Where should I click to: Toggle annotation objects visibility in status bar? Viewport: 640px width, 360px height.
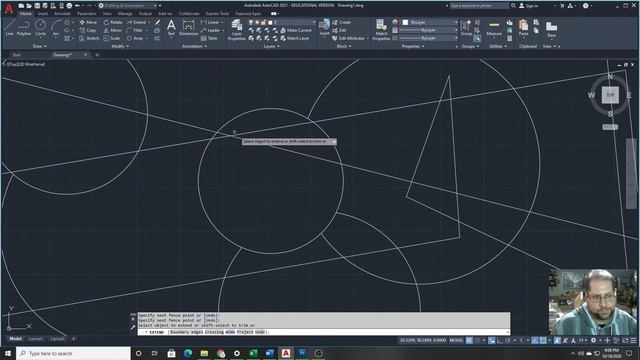[x=557, y=340]
